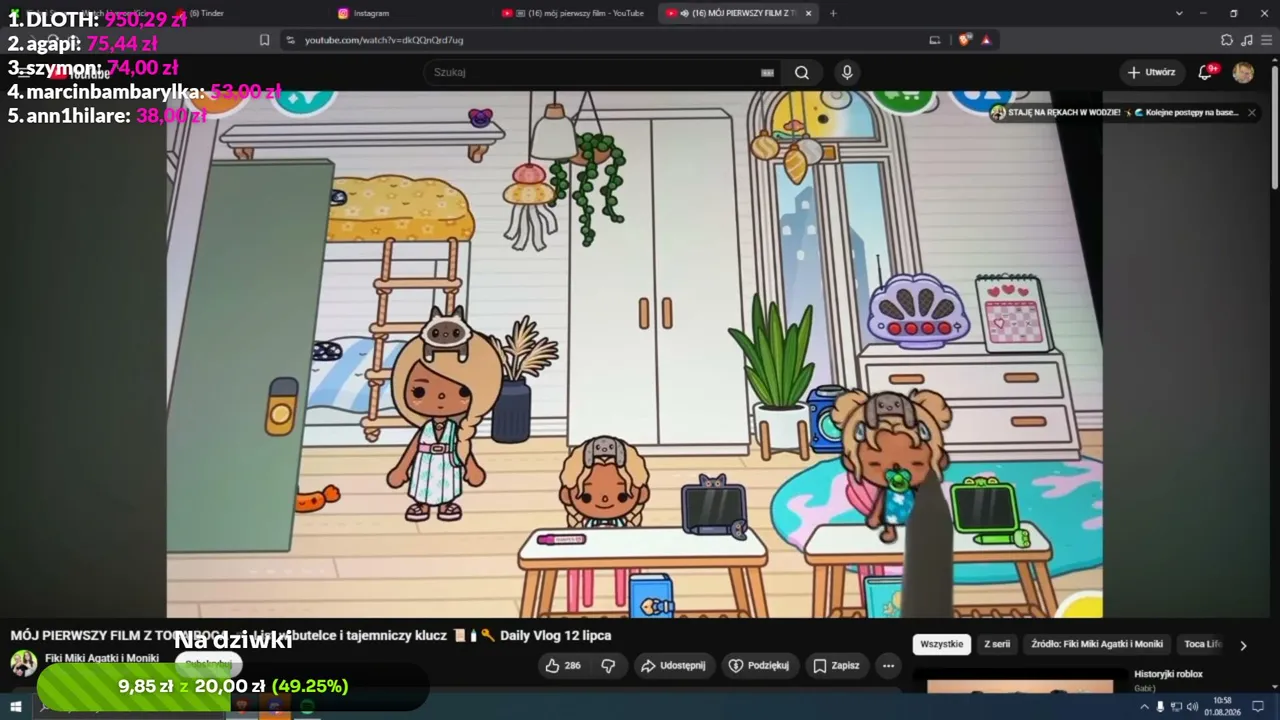This screenshot has width=1280, height=720.
Task: Open the tab search dropdown arrow in title bar
Action: pyautogui.click(x=1179, y=13)
